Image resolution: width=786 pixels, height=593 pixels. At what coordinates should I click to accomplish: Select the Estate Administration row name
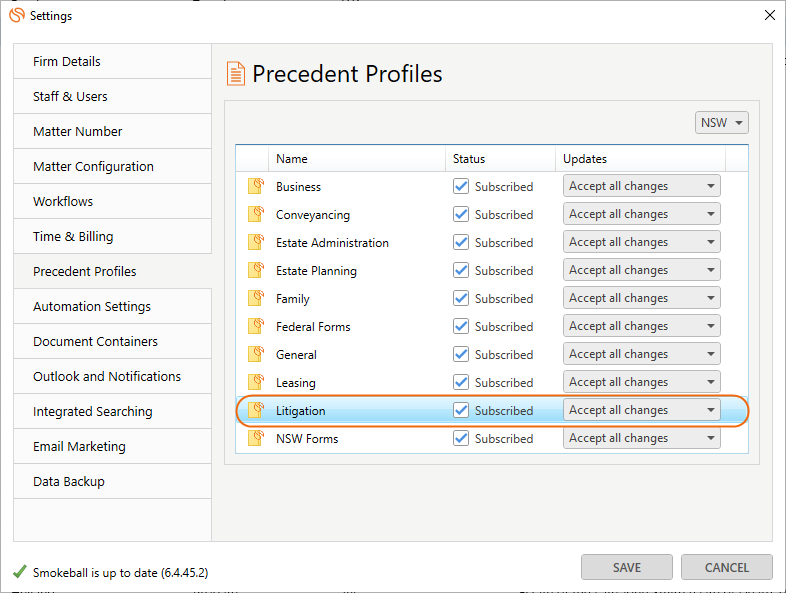pyautogui.click(x=332, y=243)
